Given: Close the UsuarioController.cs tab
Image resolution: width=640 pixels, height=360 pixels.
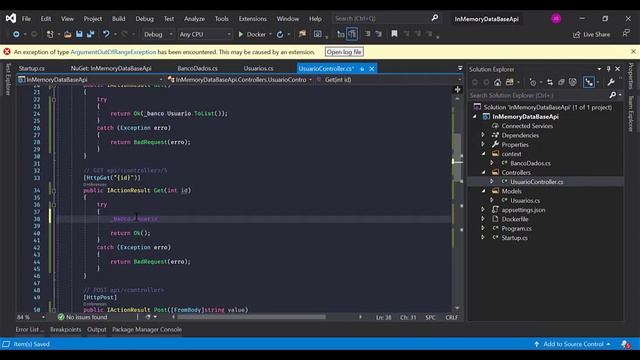Looking at the screenshot, I should point(371,69).
